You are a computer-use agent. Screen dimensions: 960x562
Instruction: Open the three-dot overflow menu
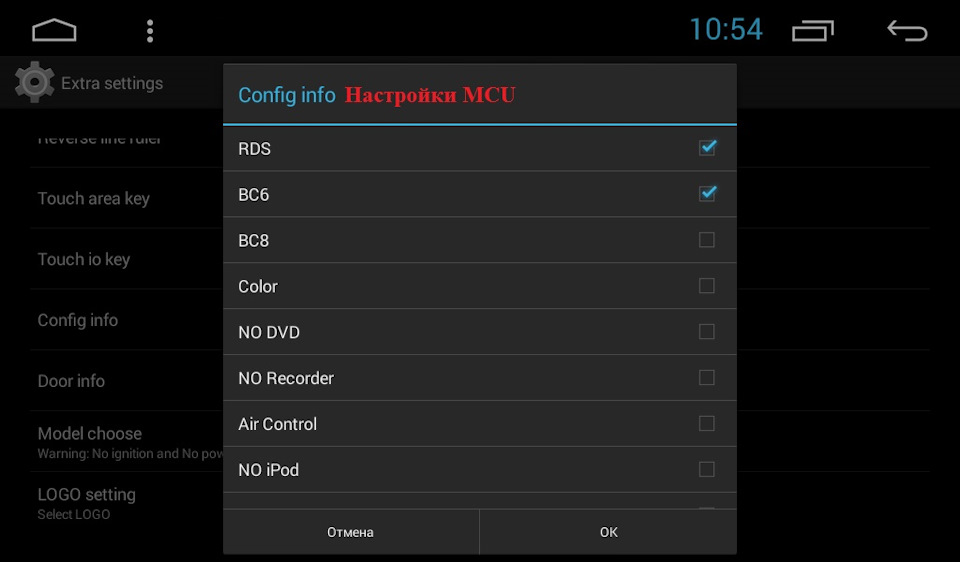(150, 31)
